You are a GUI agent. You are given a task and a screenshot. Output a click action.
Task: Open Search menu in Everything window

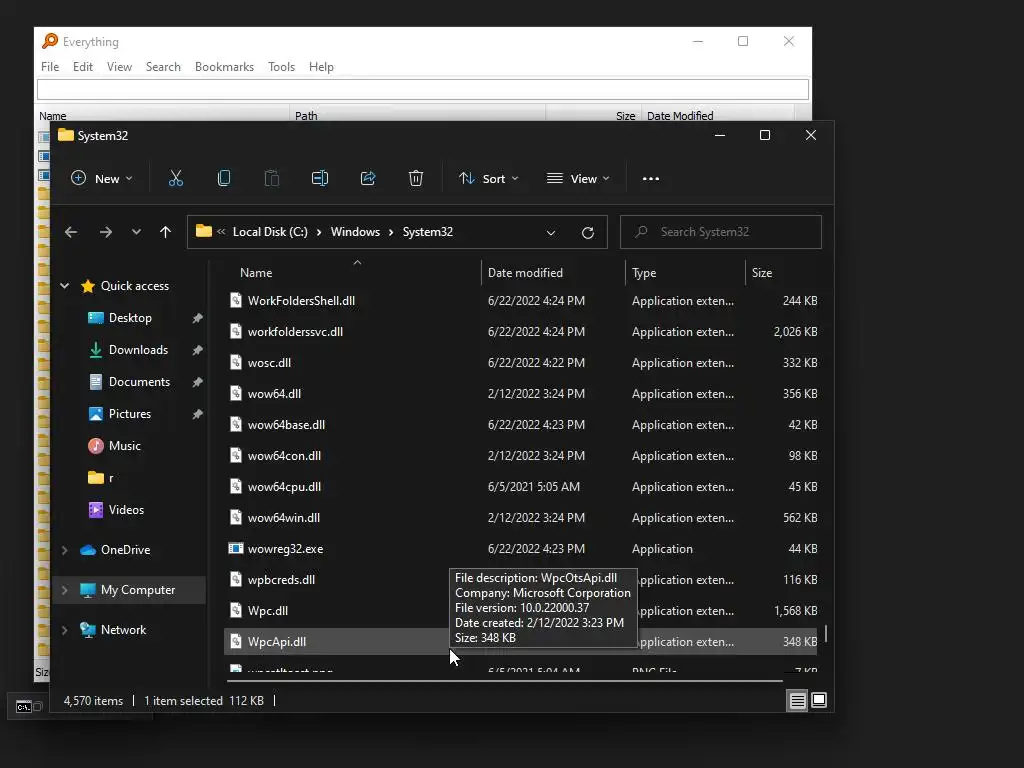[163, 67]
